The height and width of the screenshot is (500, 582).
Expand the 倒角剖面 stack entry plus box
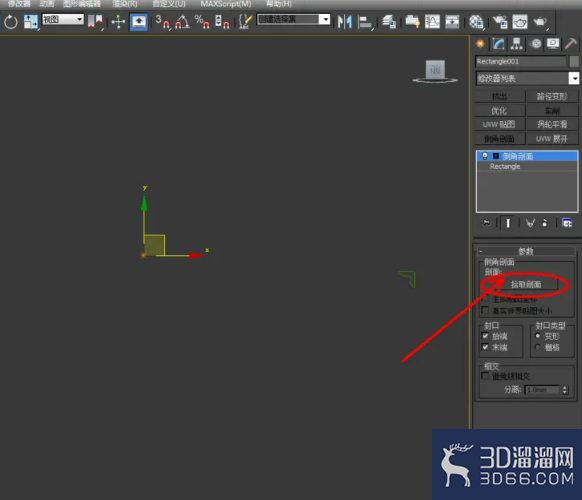(x=496, y=156)
